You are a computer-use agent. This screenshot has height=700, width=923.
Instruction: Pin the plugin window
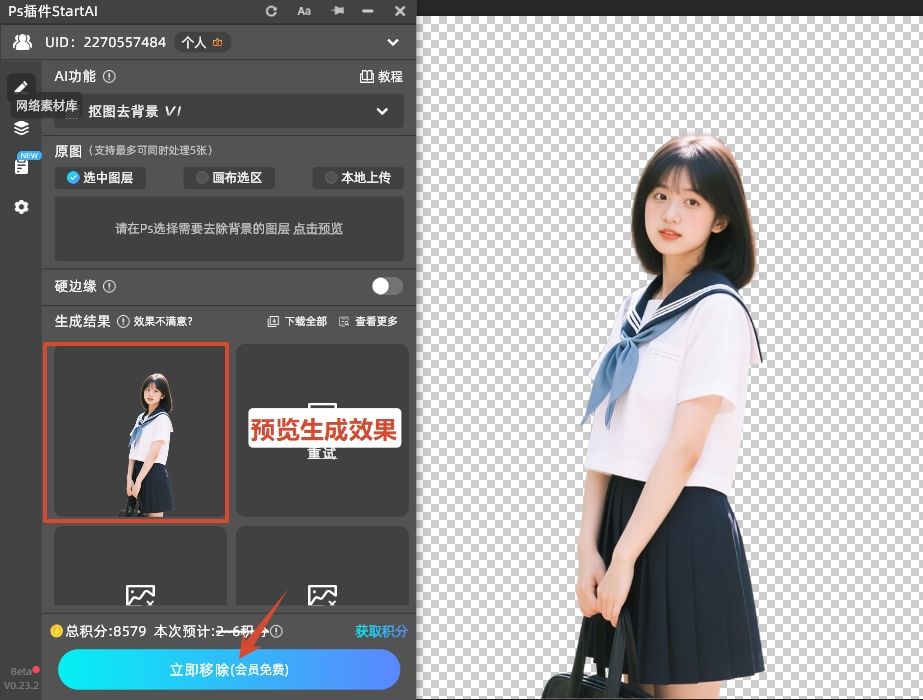pos(338,11)
